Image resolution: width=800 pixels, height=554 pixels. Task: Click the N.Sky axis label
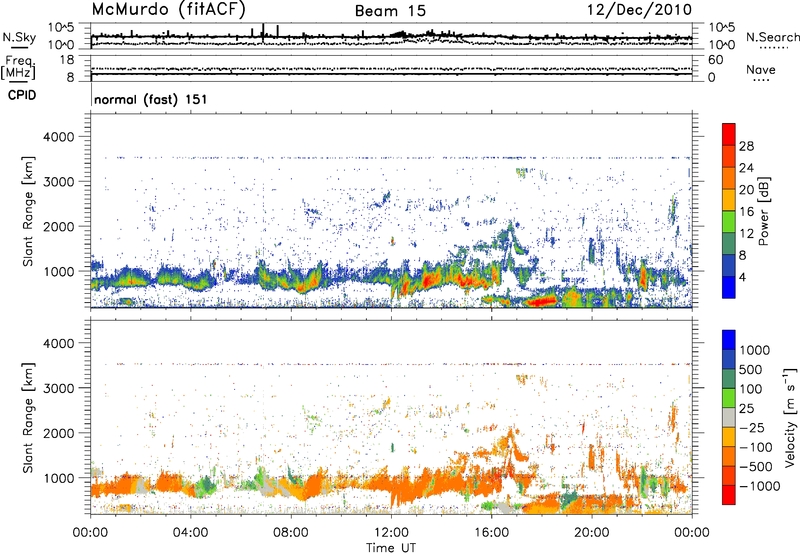[x=19, y=38]
